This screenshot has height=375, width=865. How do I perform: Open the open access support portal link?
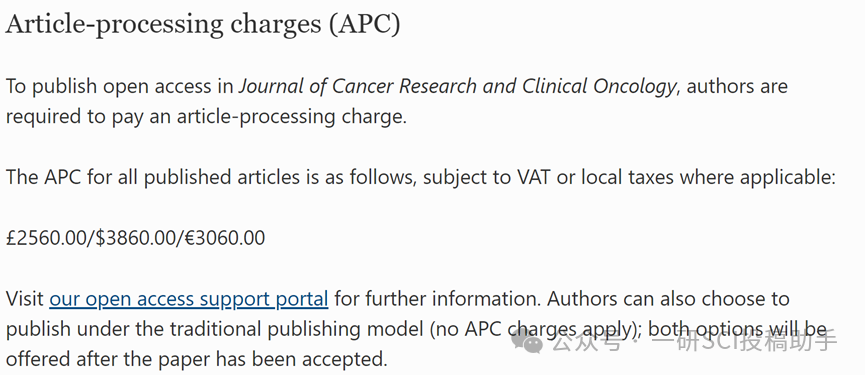pos(189,299)
